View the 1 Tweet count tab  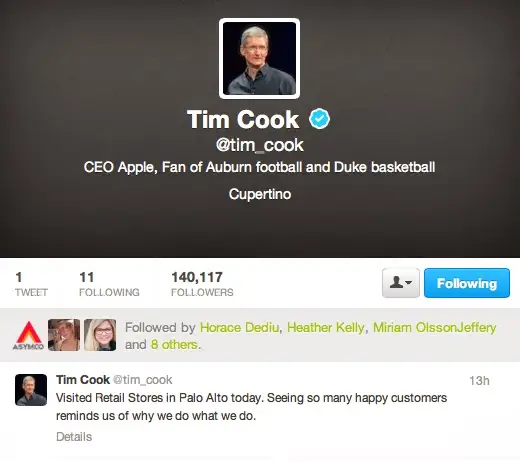[31, 284]
